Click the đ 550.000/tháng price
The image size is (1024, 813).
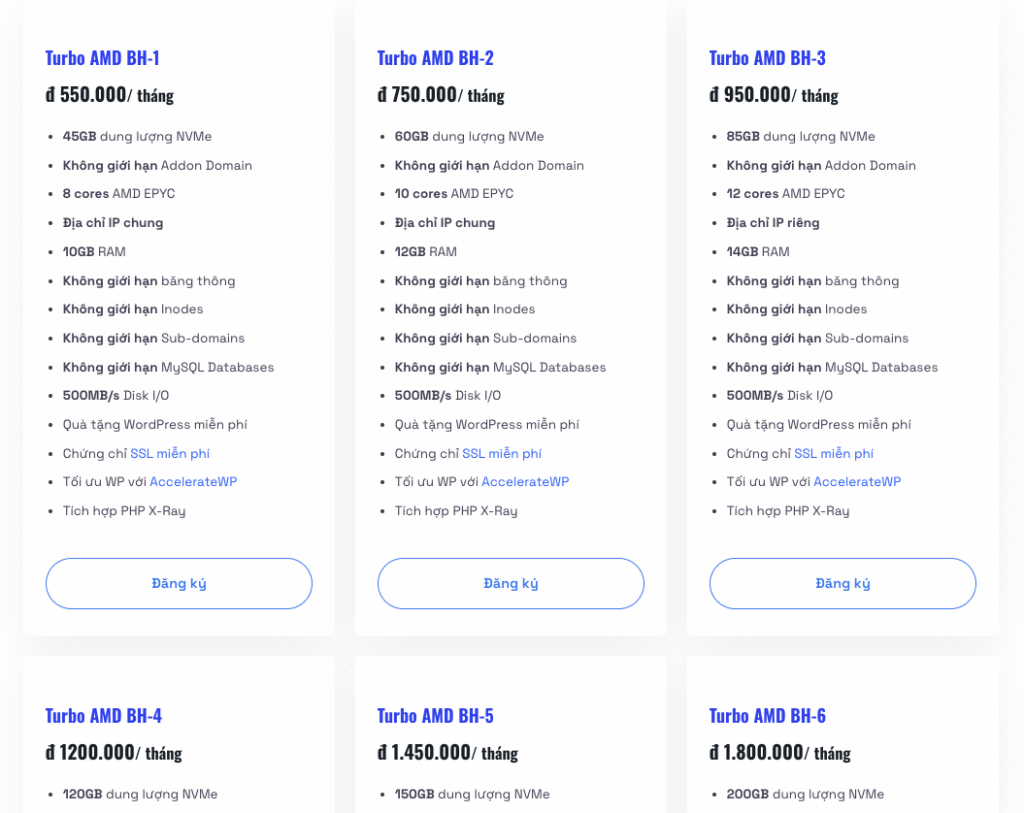coord(109,95)
